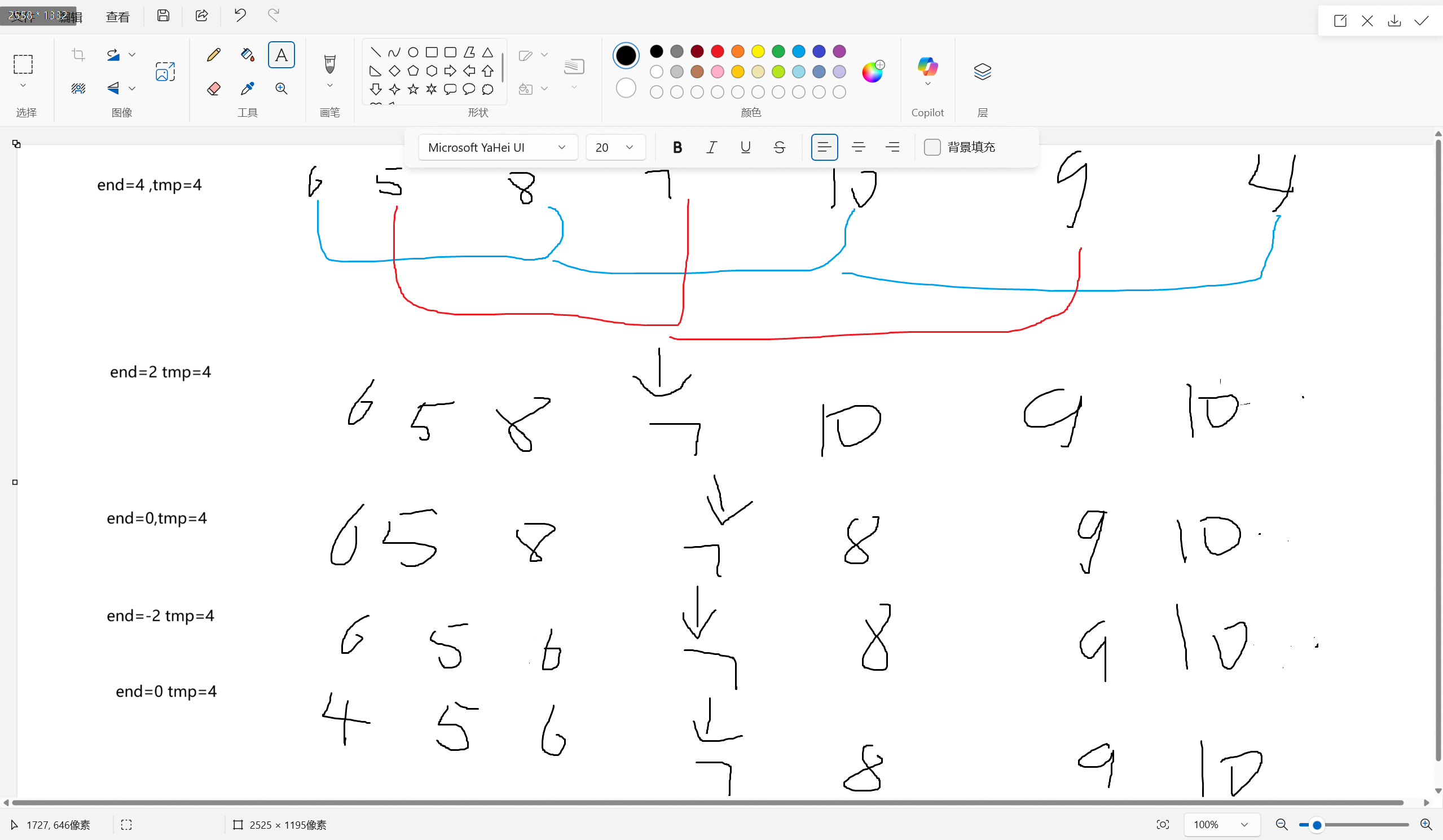
Task: Activate the Text tool
Action: [281, 55]
